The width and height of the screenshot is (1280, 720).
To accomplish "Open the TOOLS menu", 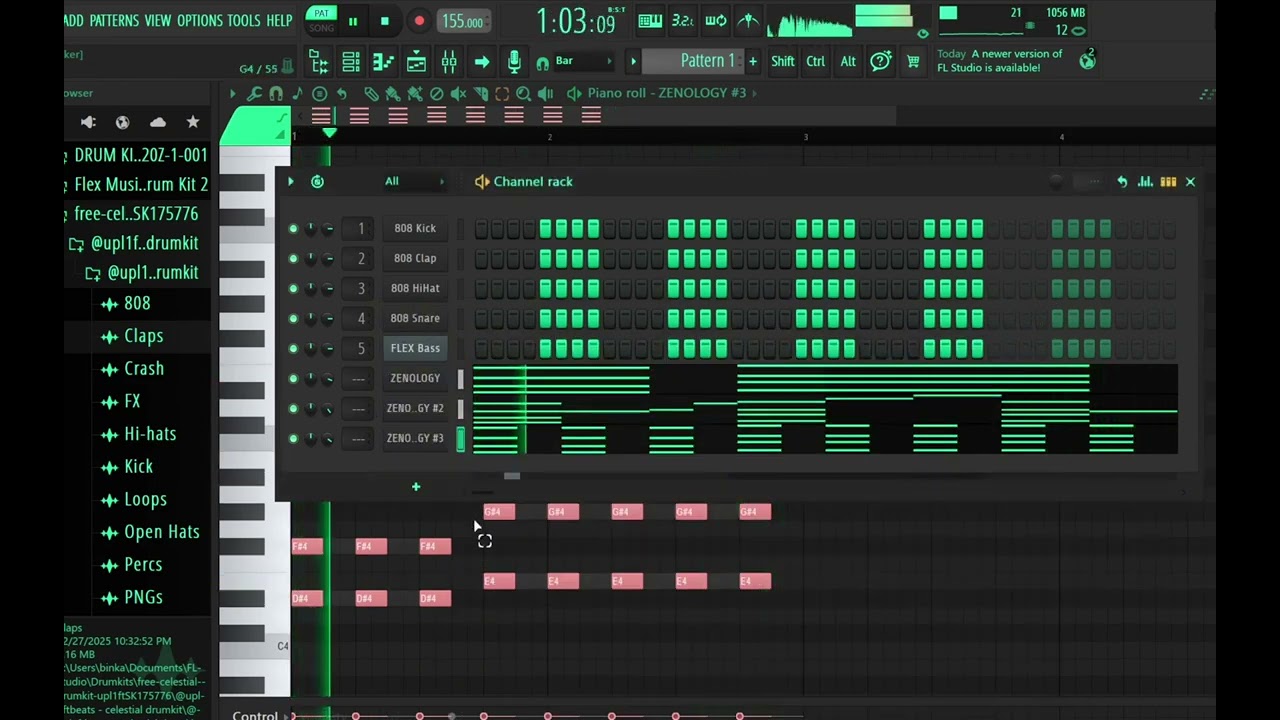I will [244, 20].
